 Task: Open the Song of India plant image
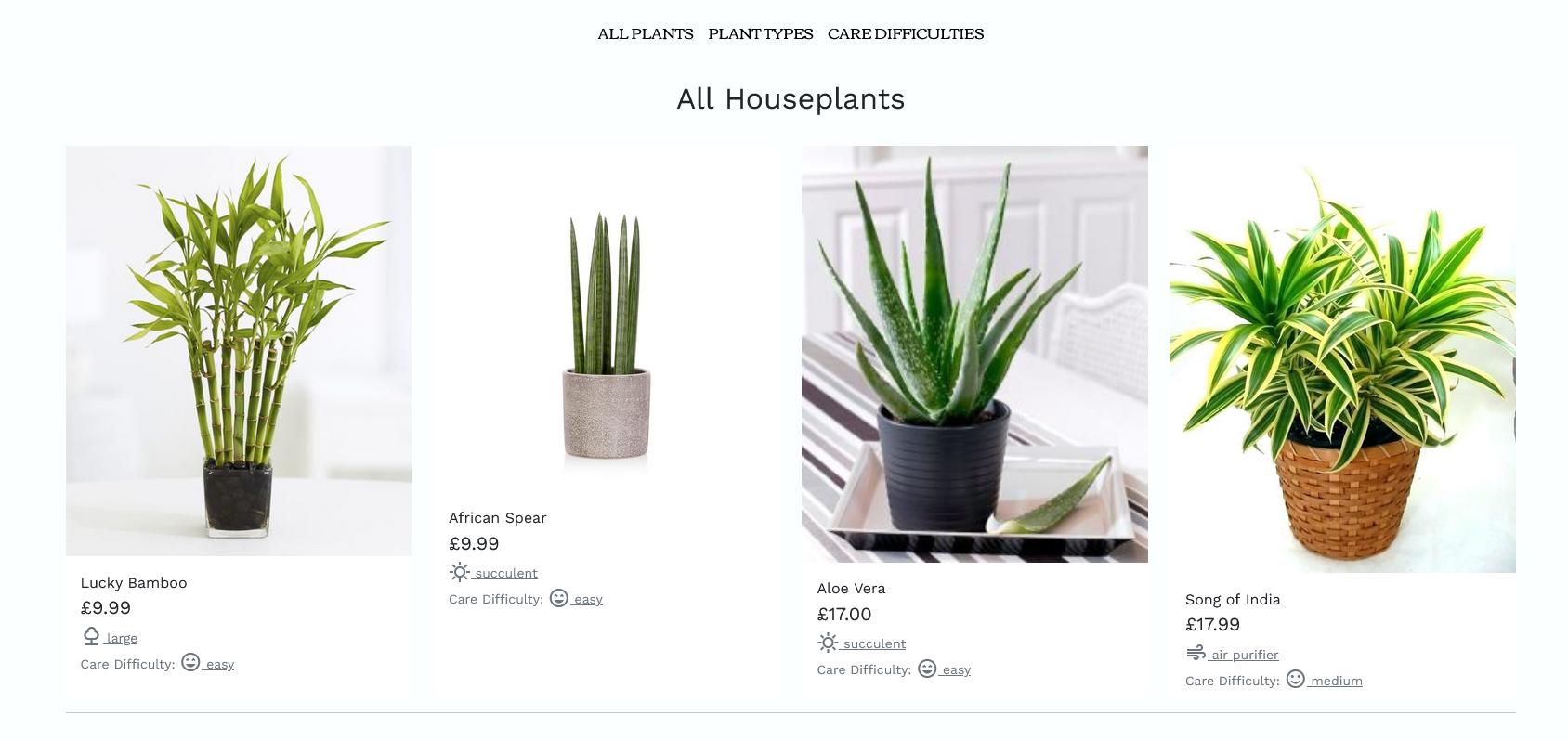pyautogui.click(x=1343, y=359)
